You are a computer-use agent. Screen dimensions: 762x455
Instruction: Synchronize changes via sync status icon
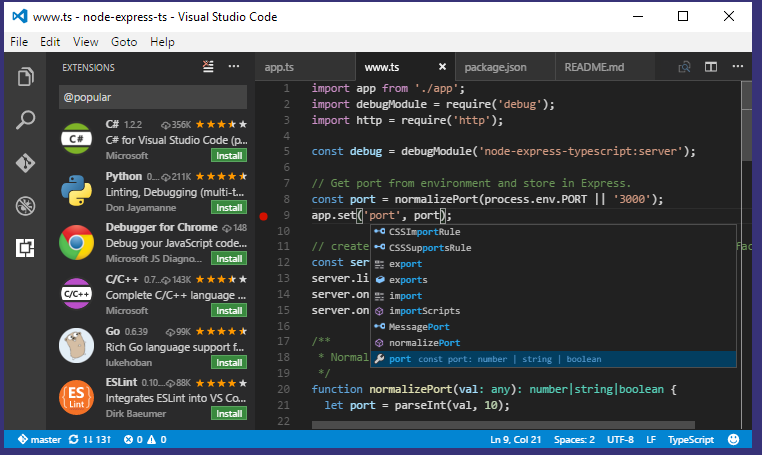point(90,439)
